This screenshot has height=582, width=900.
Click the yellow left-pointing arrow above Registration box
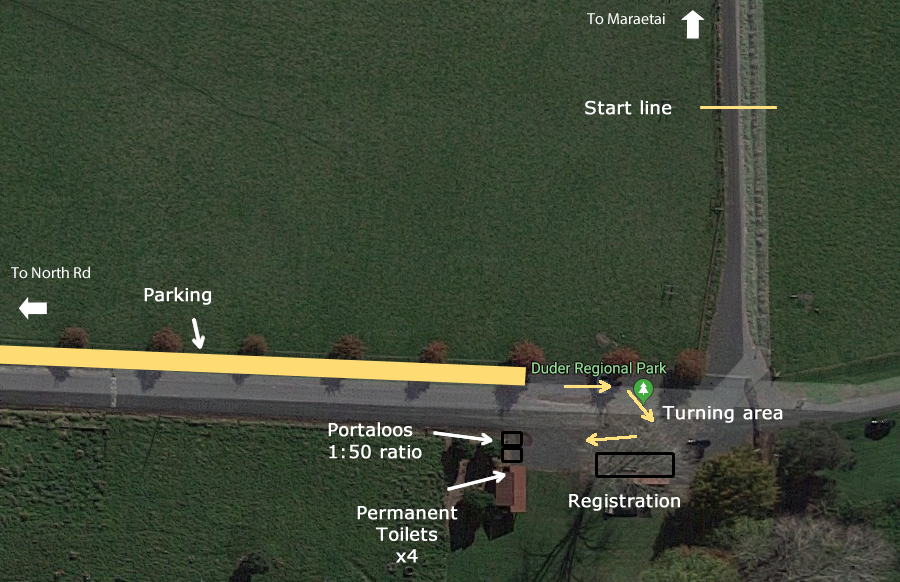pos(611,439)
